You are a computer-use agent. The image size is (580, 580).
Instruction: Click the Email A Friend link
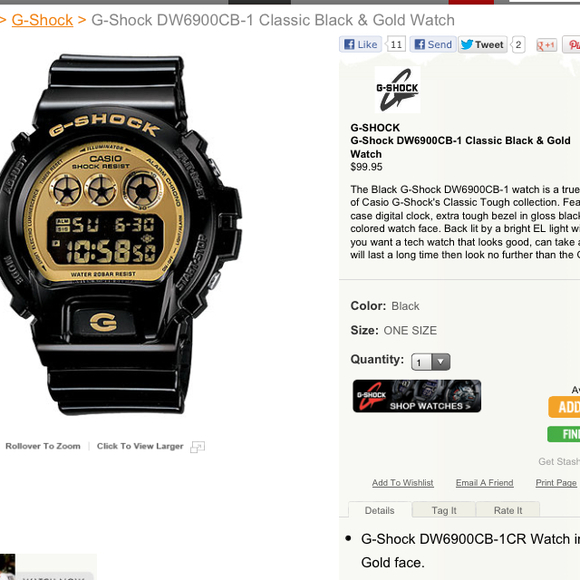point(485,483)
